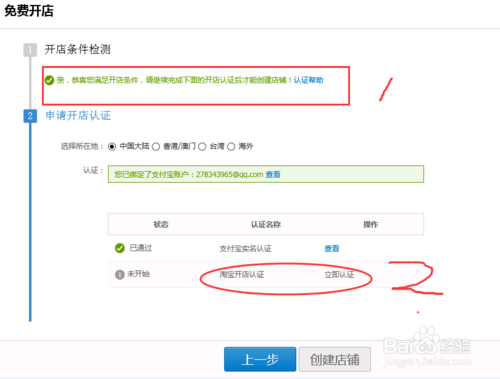This screenshot has height=379, width=500.
Task: Click the gray info icon beside 未开始
Action: click(x=120, y=275)
